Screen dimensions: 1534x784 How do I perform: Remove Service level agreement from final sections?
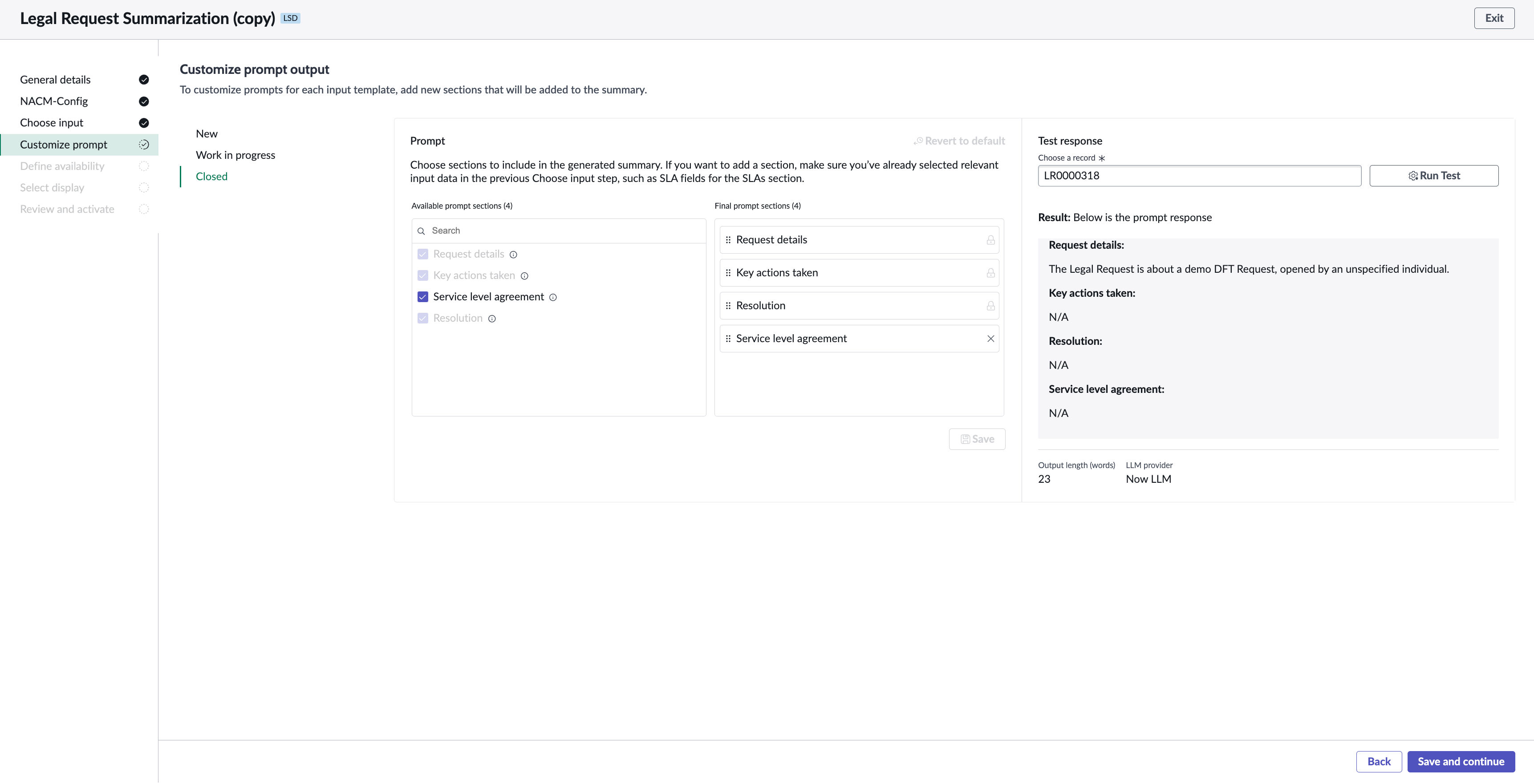point(991,339)
